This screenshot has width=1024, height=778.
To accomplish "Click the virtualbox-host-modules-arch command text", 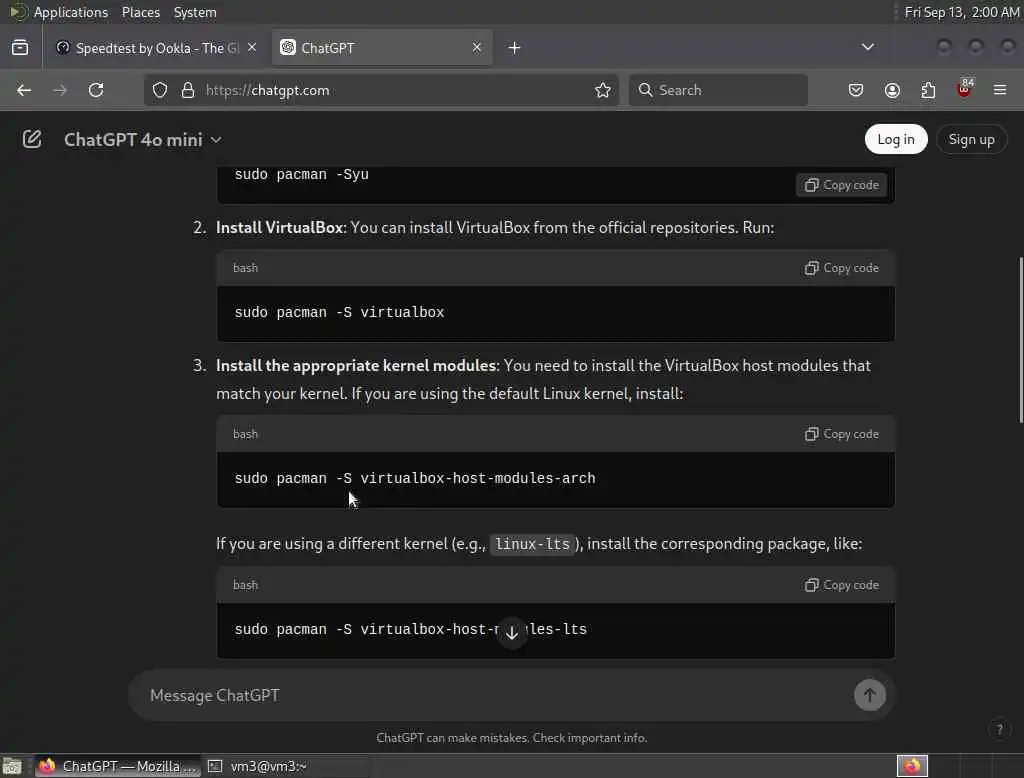I will click(415, 478).
